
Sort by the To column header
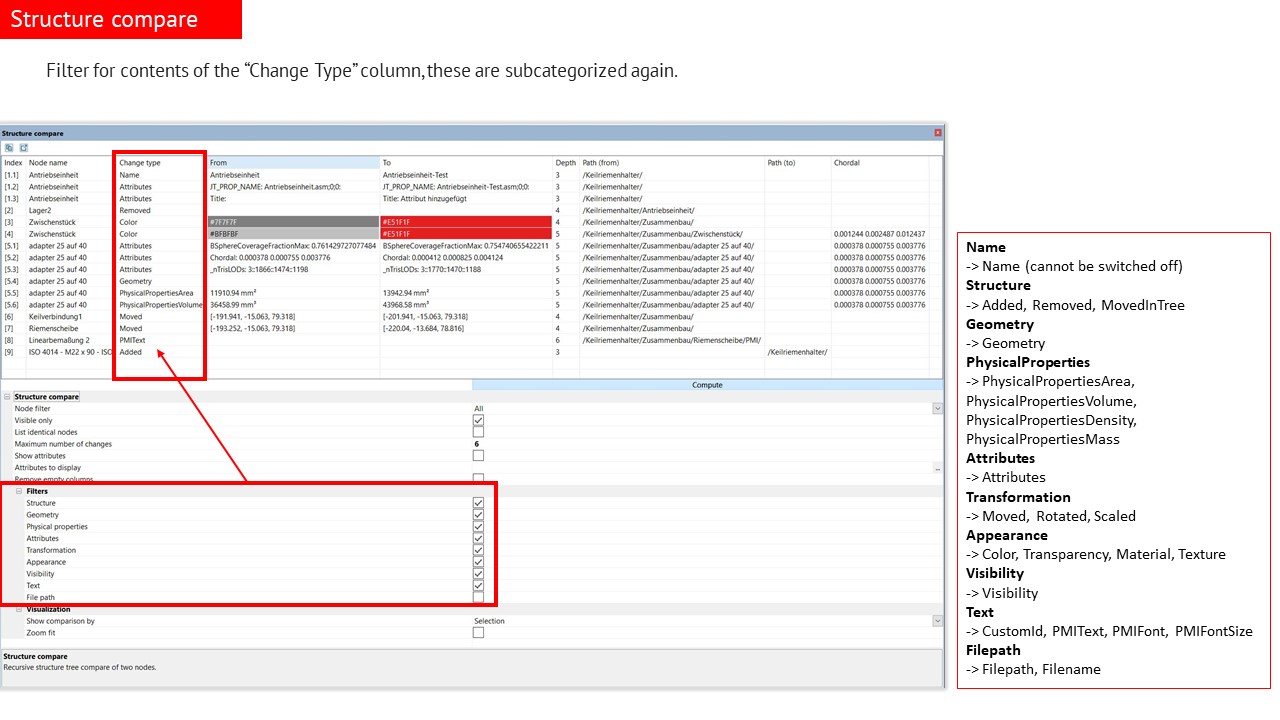[466, 163]
